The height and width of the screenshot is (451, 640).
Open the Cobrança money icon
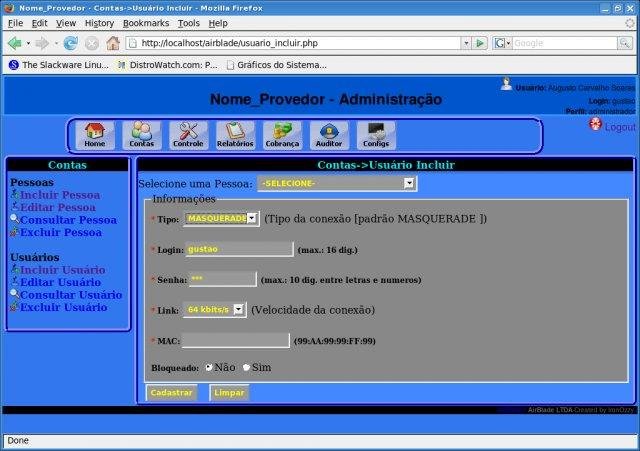click(x=282, y=135)
